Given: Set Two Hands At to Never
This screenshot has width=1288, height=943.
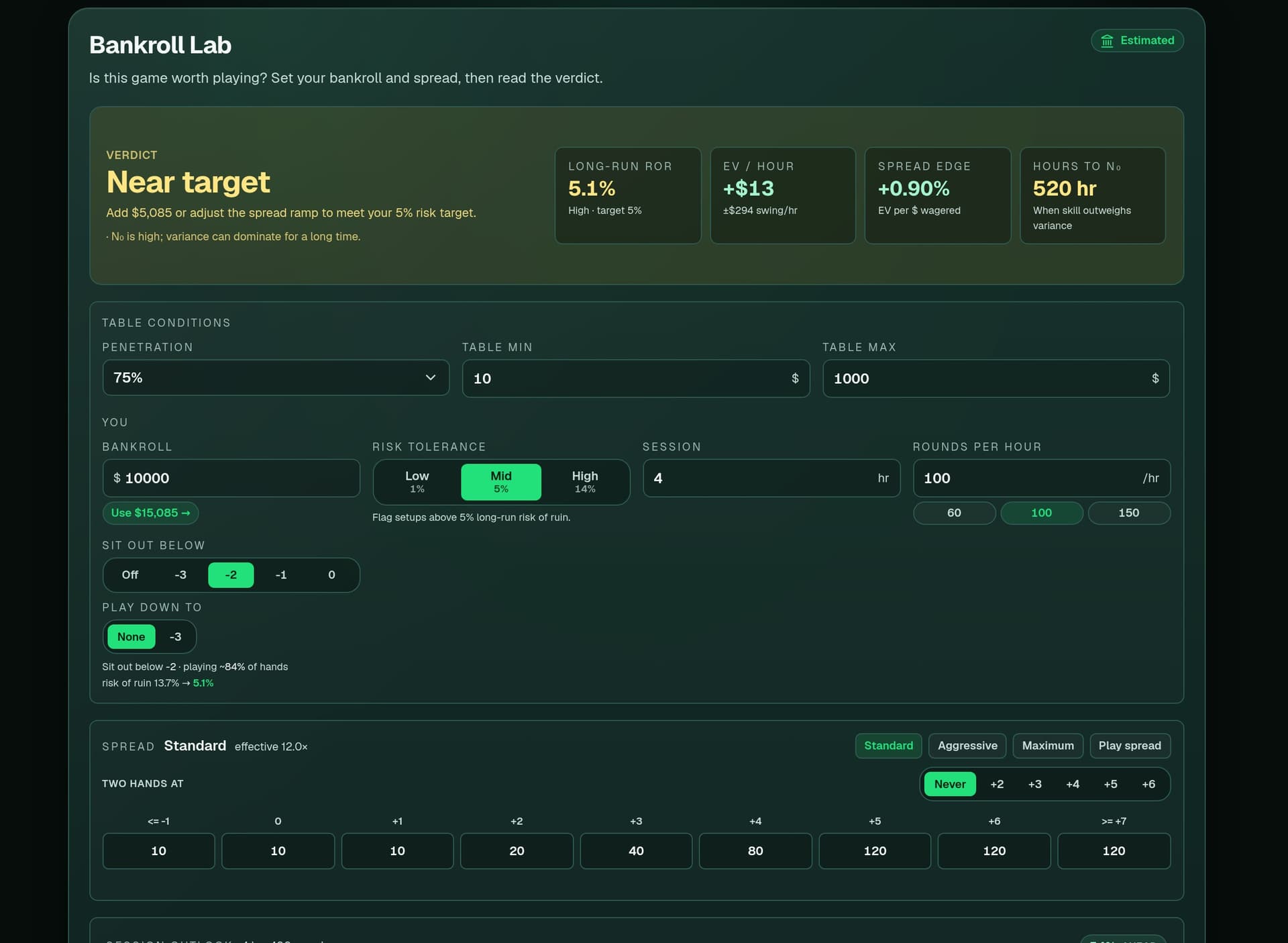Looking at the screenshot, I should click(950, 784).
